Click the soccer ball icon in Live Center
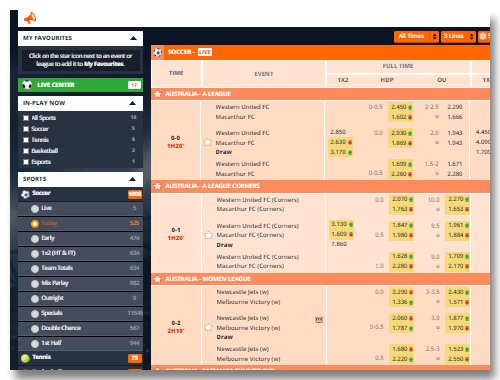 click(27, 85)
